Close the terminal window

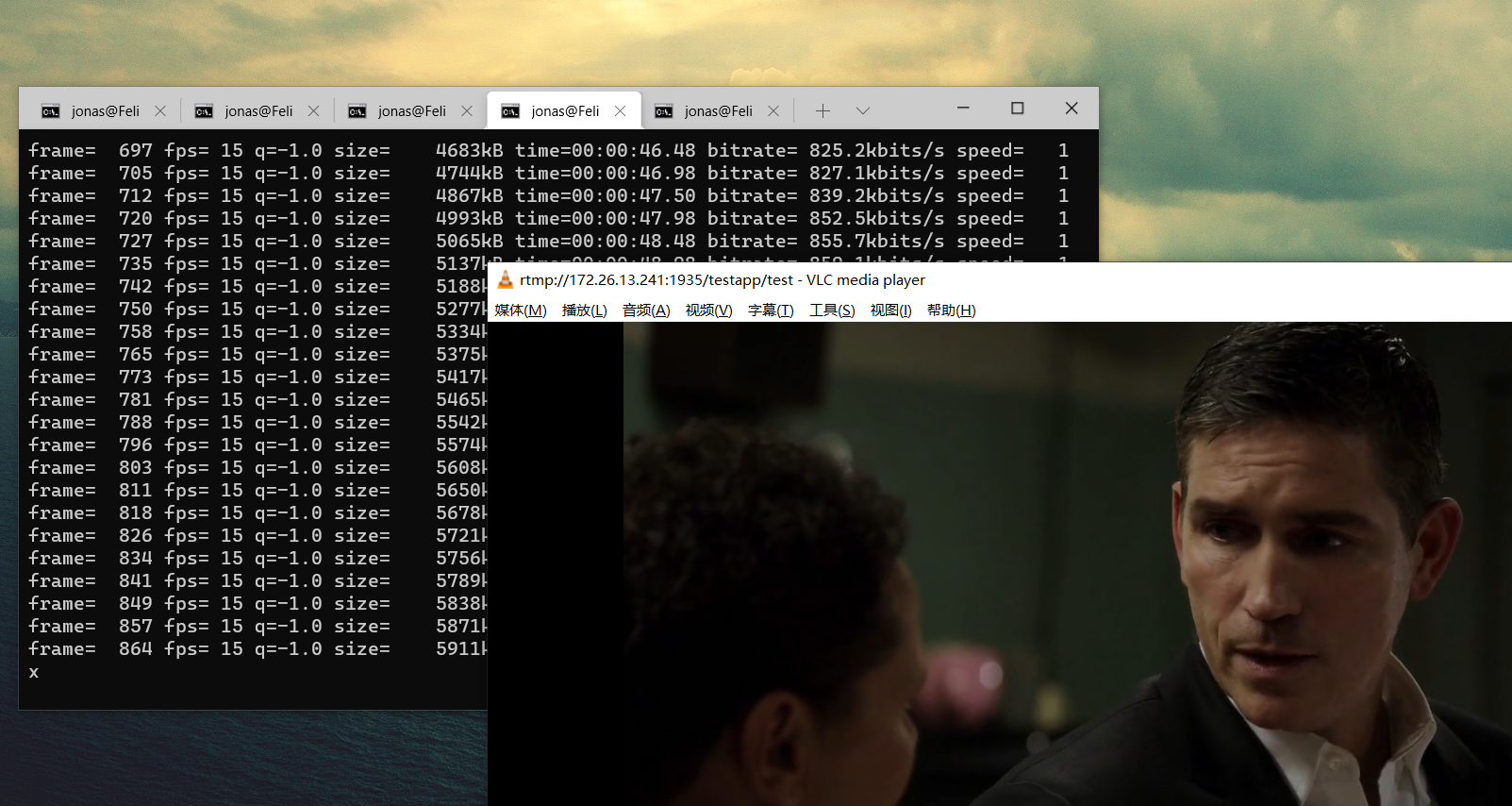[1072, 109]
